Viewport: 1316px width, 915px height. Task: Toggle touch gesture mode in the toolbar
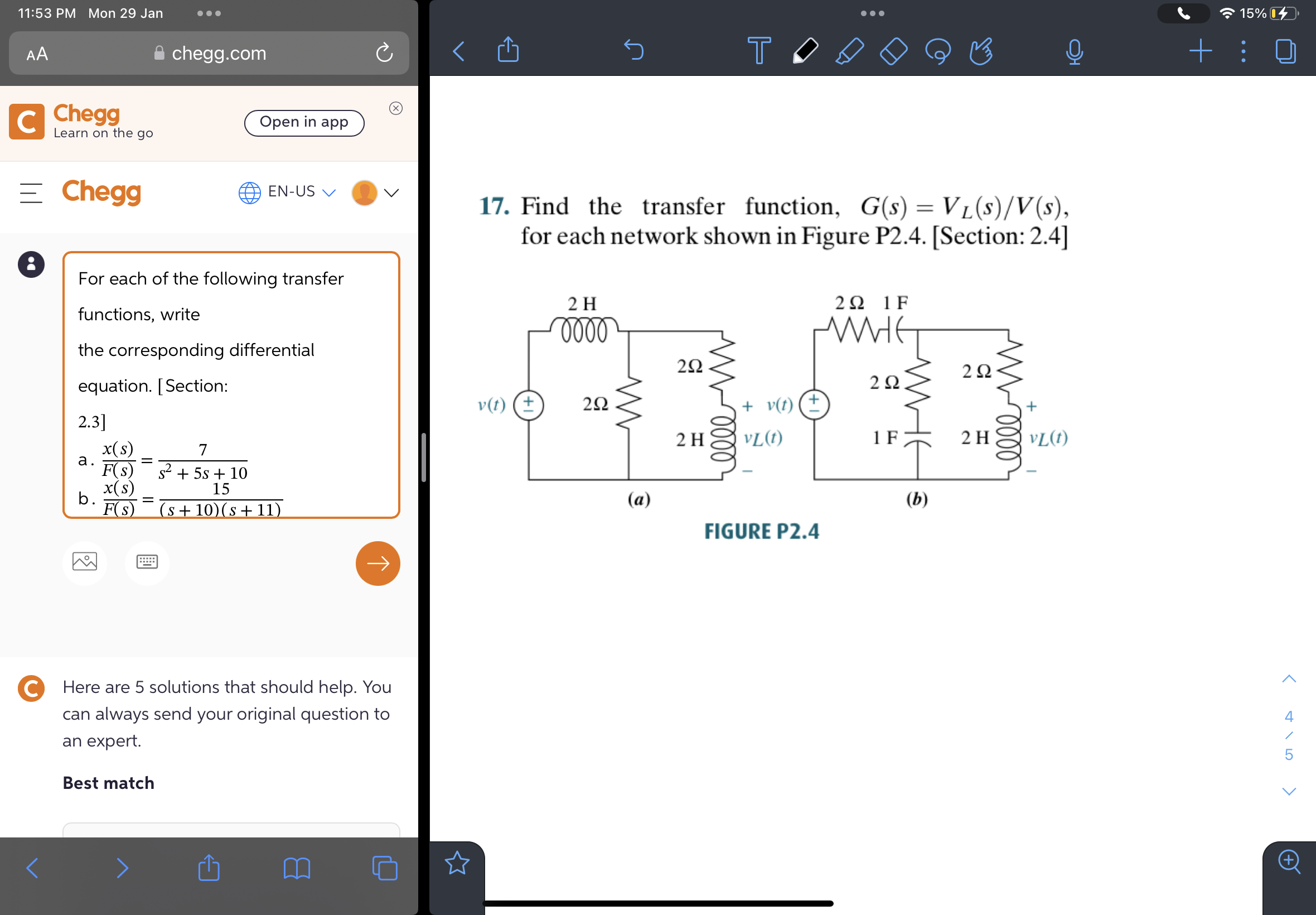tap(981, 51)
